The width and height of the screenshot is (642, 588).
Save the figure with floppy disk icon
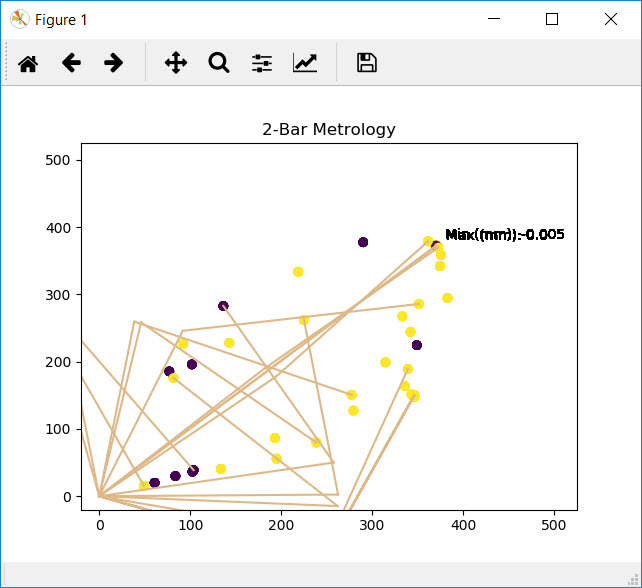367,63
